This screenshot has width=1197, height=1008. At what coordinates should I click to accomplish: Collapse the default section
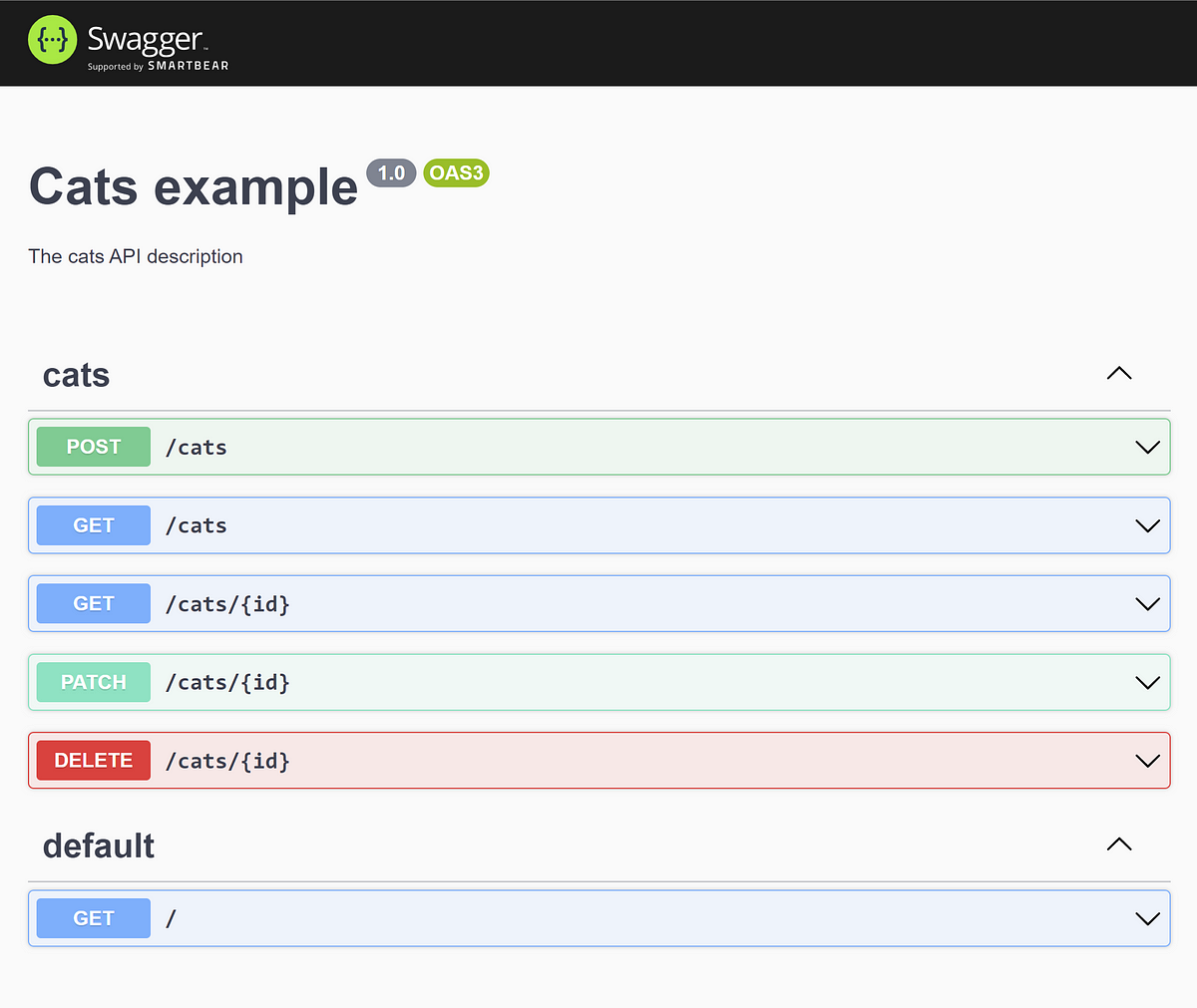[1119, 844]
